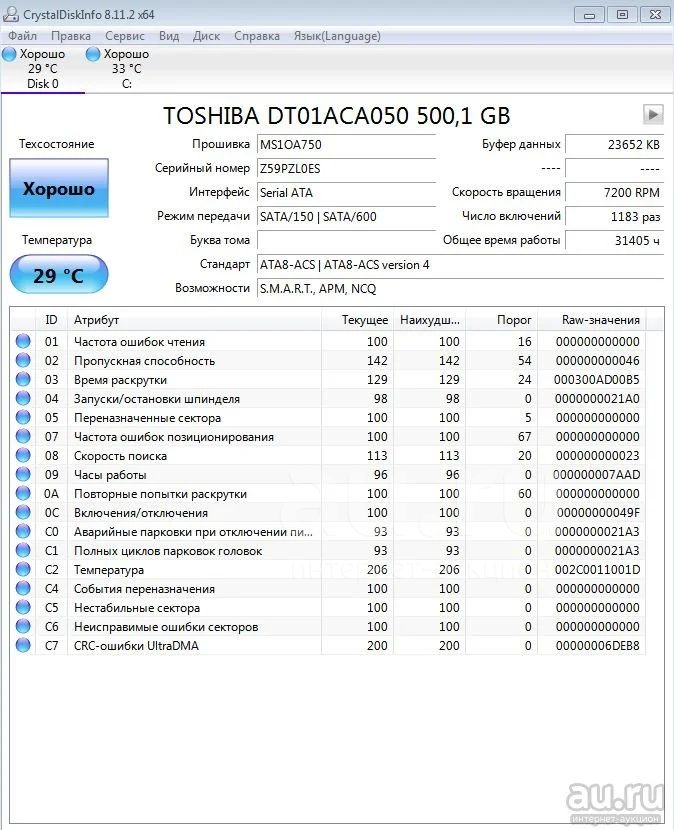Click raw value 000300AD00B5
674x830 pixels.
[x=597, y=380]
